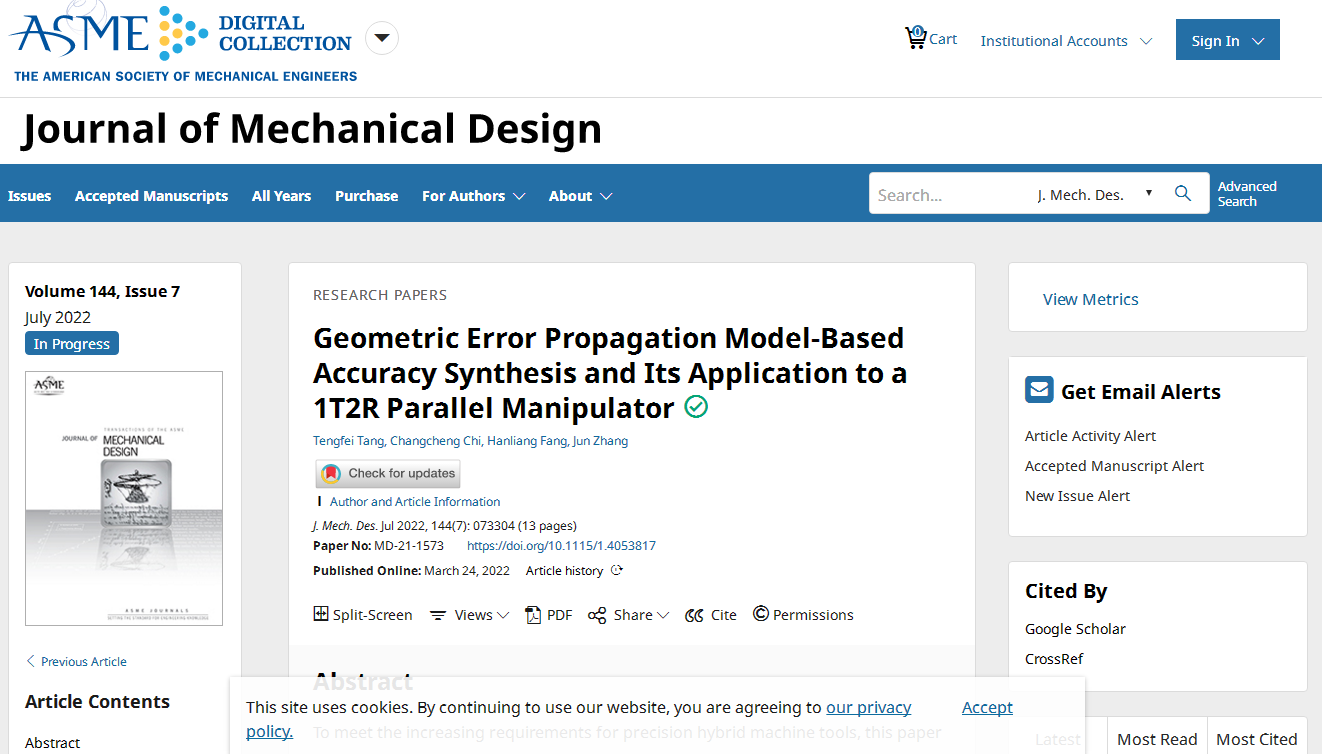Open the For Authors menu

coord(473,196)
